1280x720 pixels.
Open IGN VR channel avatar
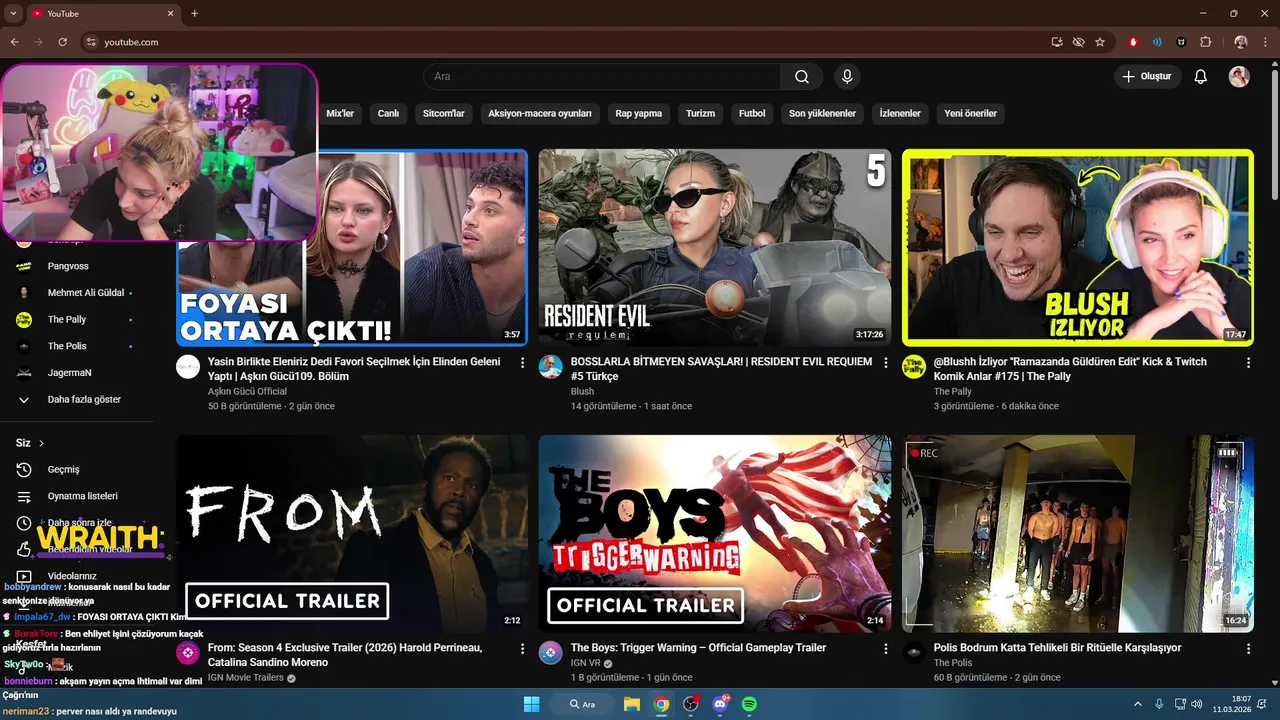tap(551, 652)
